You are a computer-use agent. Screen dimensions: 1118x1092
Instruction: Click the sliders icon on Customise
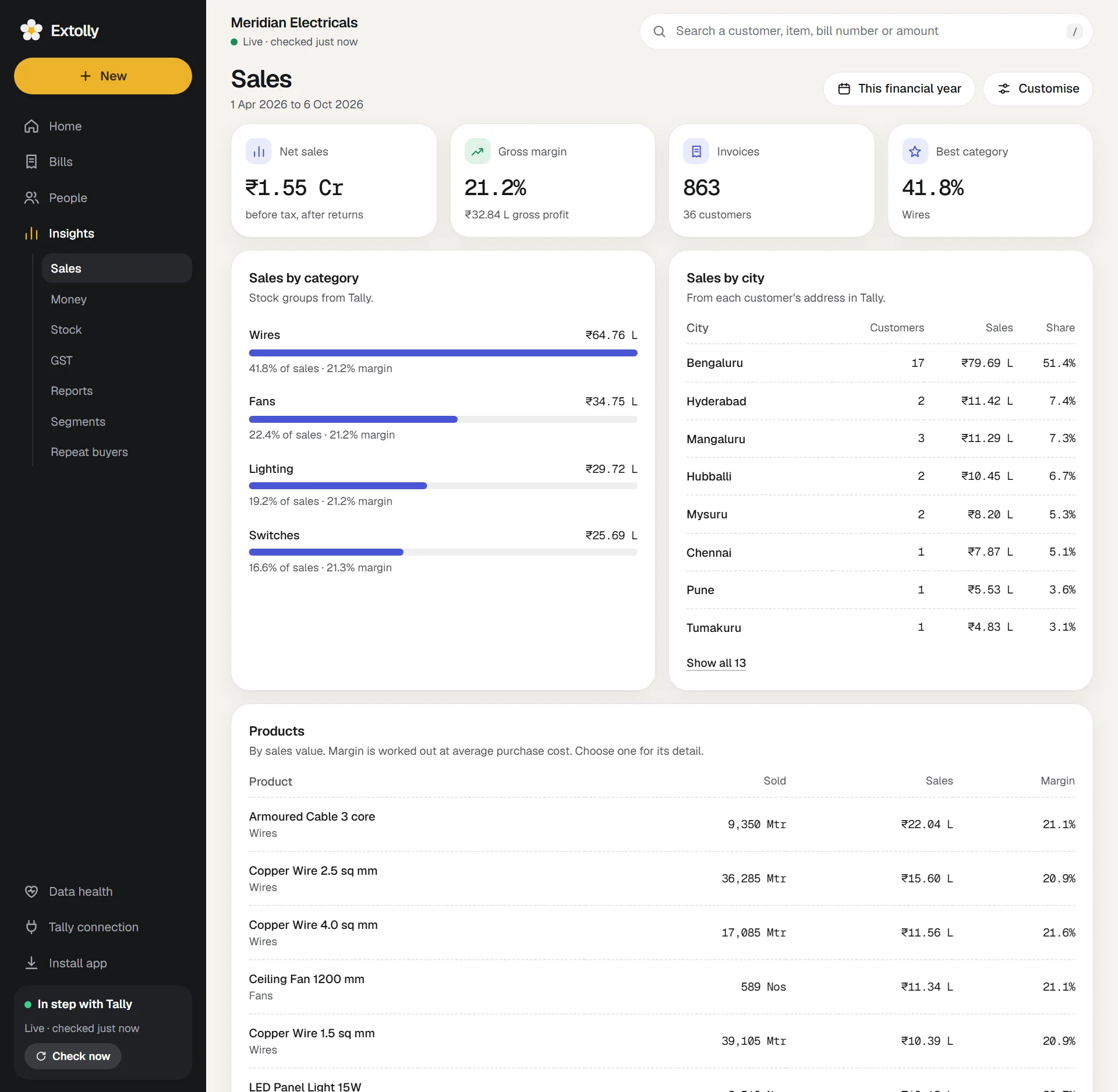1004,89
